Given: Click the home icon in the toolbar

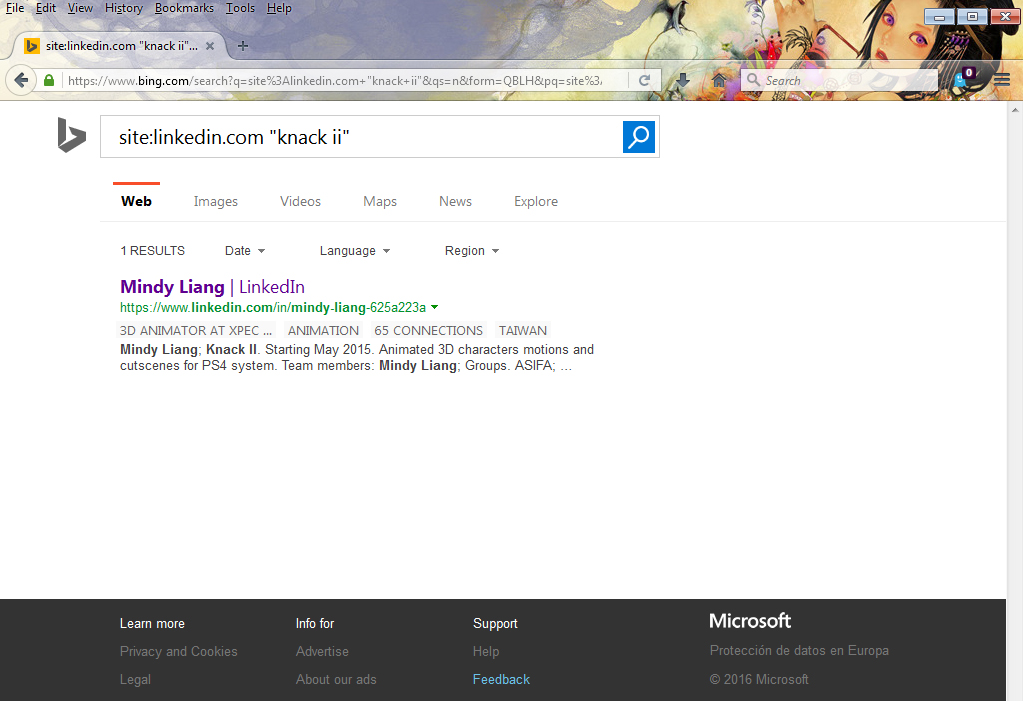Looking at the screenshot, I should pyautogui.click(x=719, y=80).
